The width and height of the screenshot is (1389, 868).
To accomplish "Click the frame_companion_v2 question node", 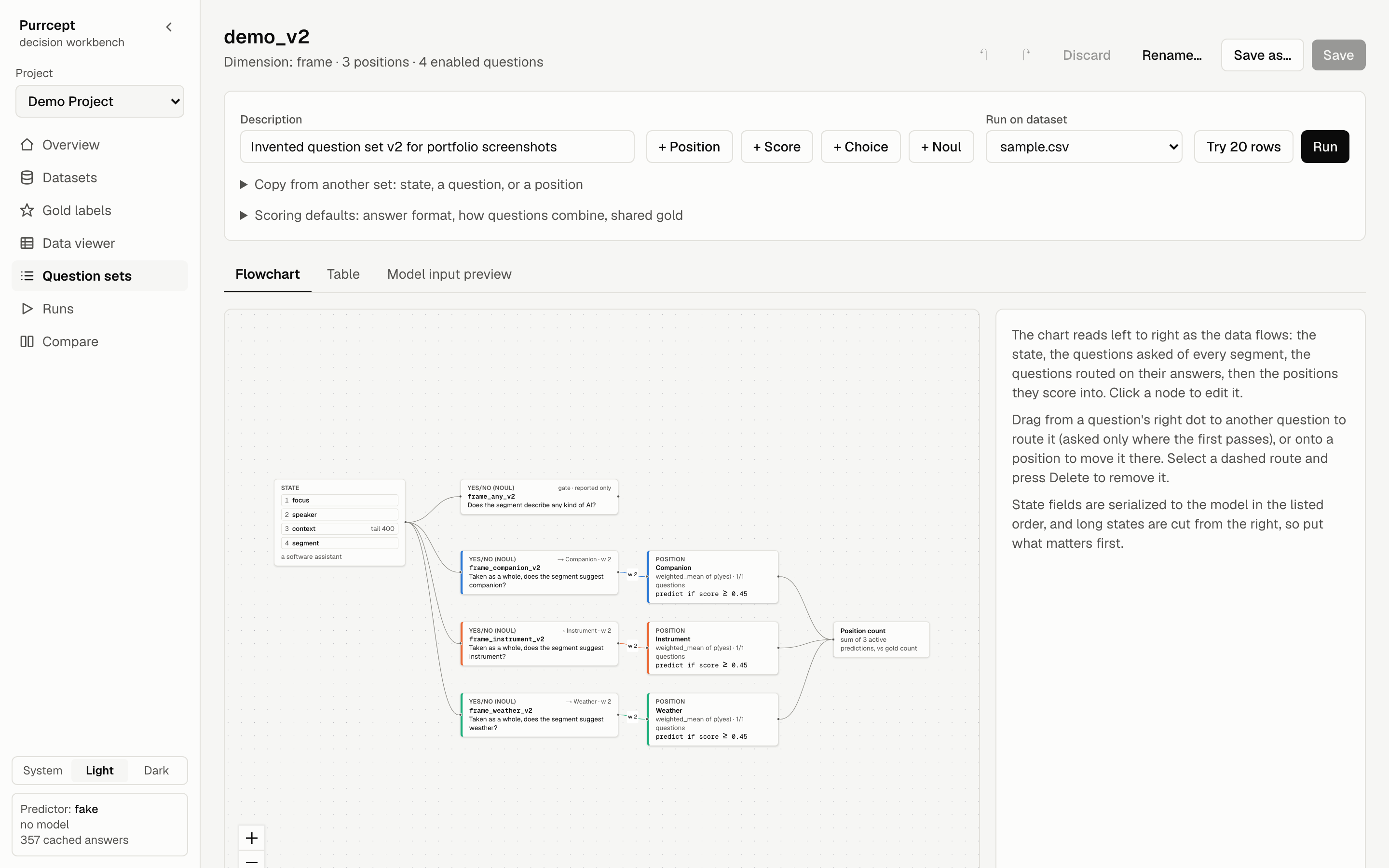I will 539,572.
